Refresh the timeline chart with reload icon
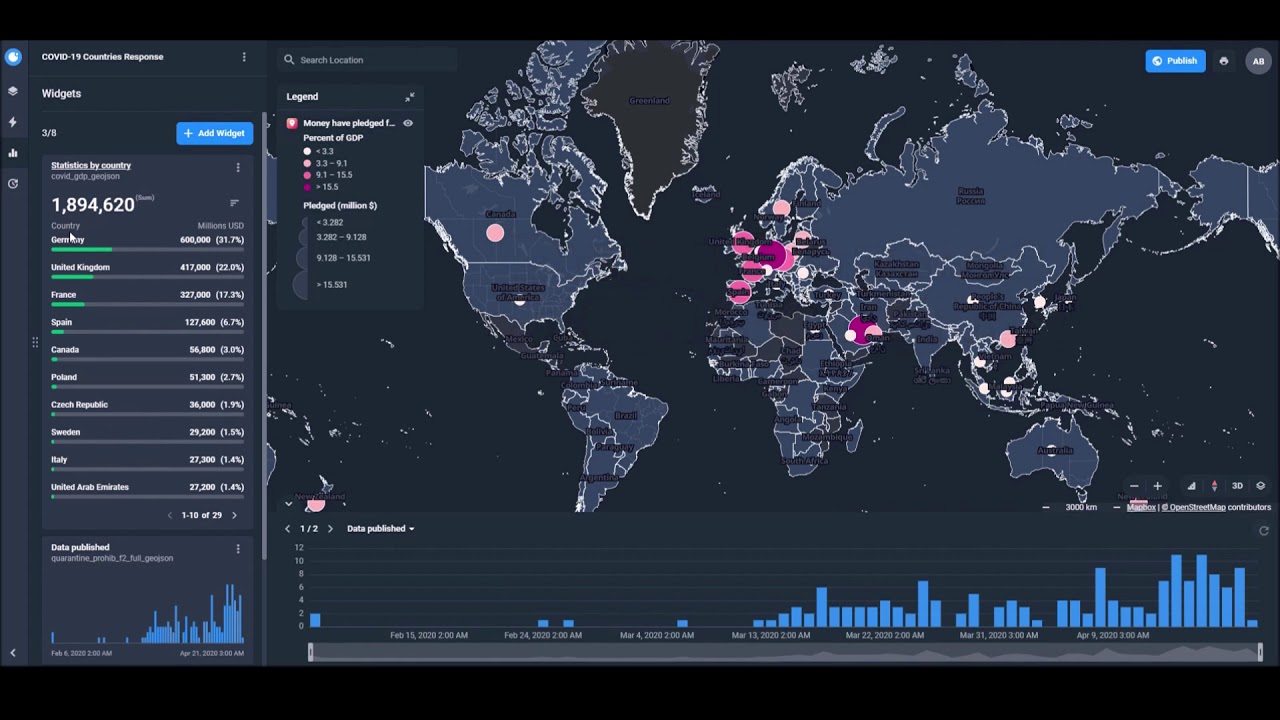 point(1264,531)
